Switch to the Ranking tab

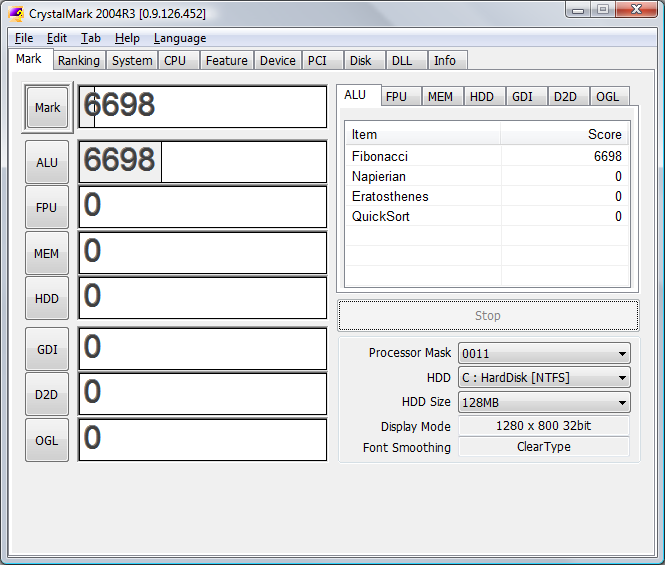(x=79, y=61)
